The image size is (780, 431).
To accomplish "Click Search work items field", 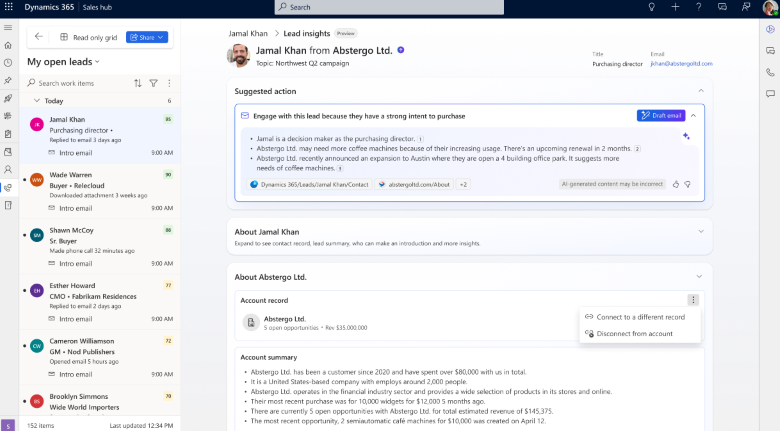I will (78, 83).
